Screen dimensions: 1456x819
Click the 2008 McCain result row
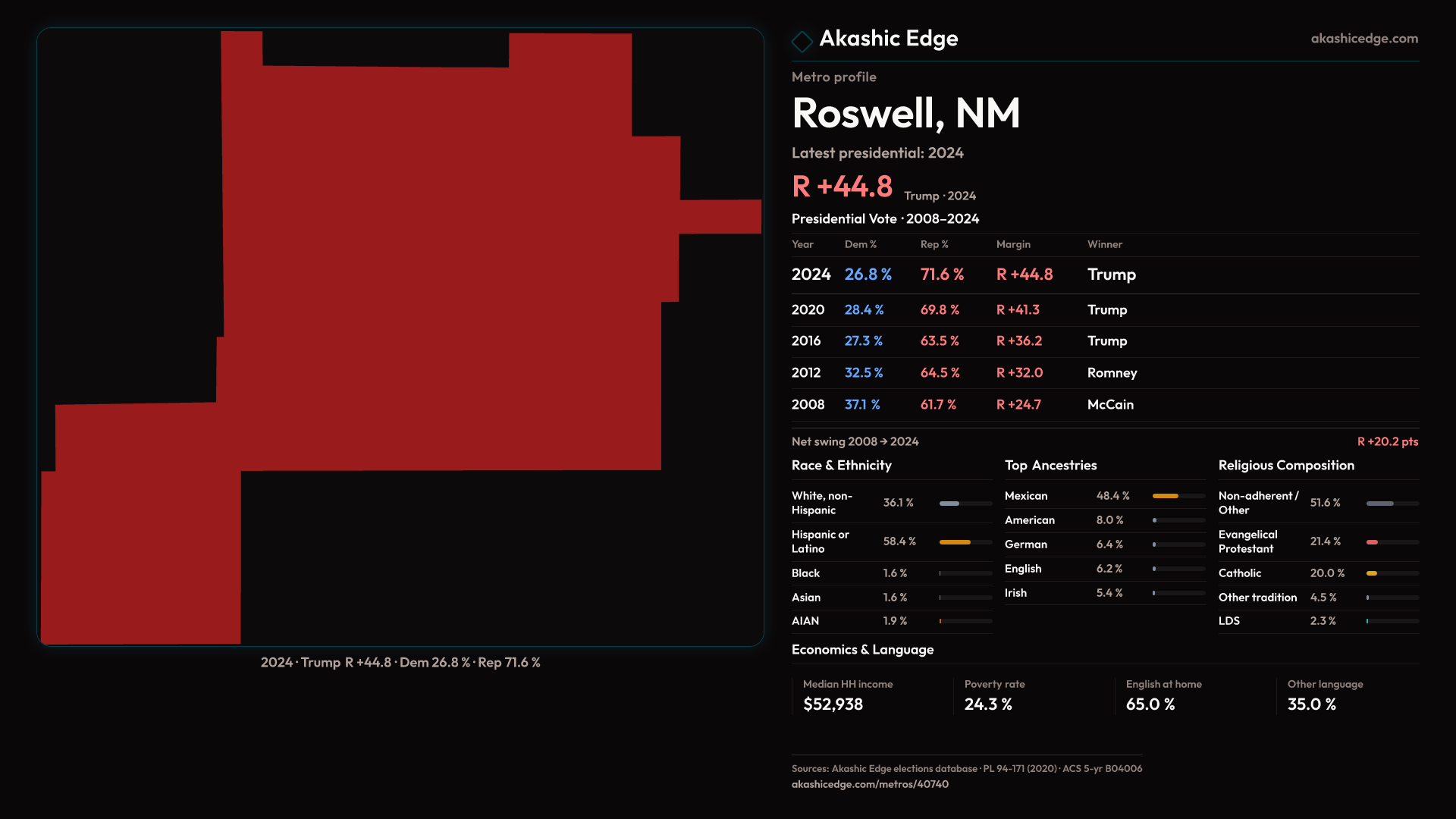[963, 405]
